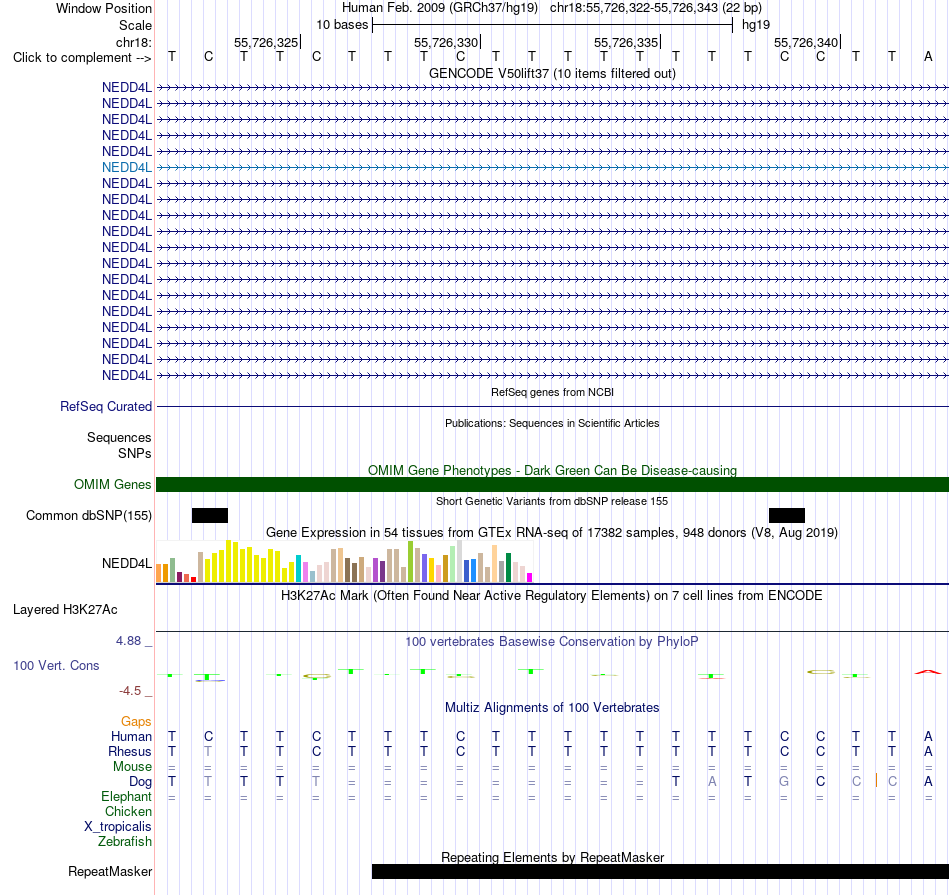Screen dimensions: 950x895
Task: Click the '10 bases' scale bar label
Action: (342, 25)
